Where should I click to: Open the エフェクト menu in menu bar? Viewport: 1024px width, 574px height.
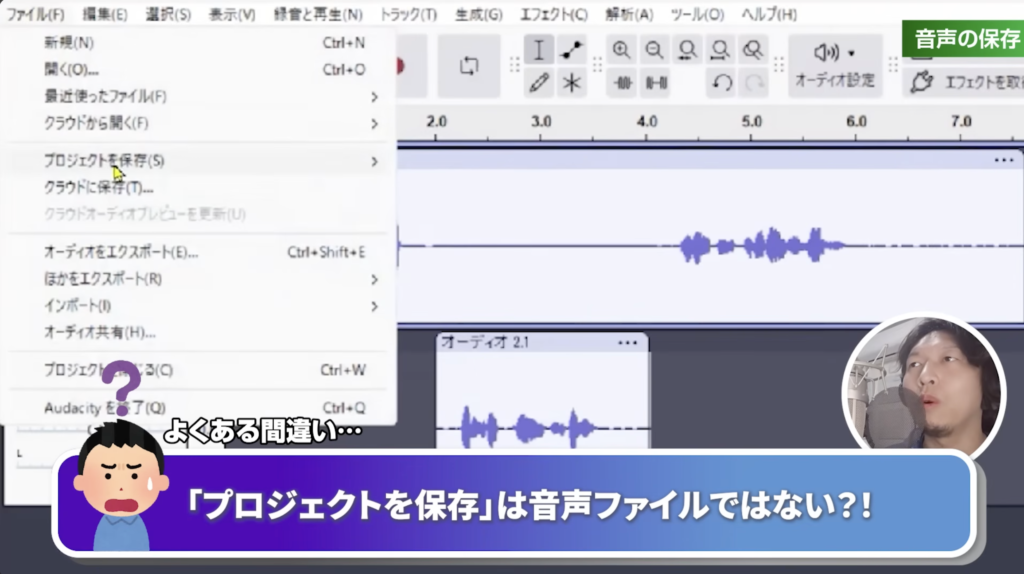point(554,15)
